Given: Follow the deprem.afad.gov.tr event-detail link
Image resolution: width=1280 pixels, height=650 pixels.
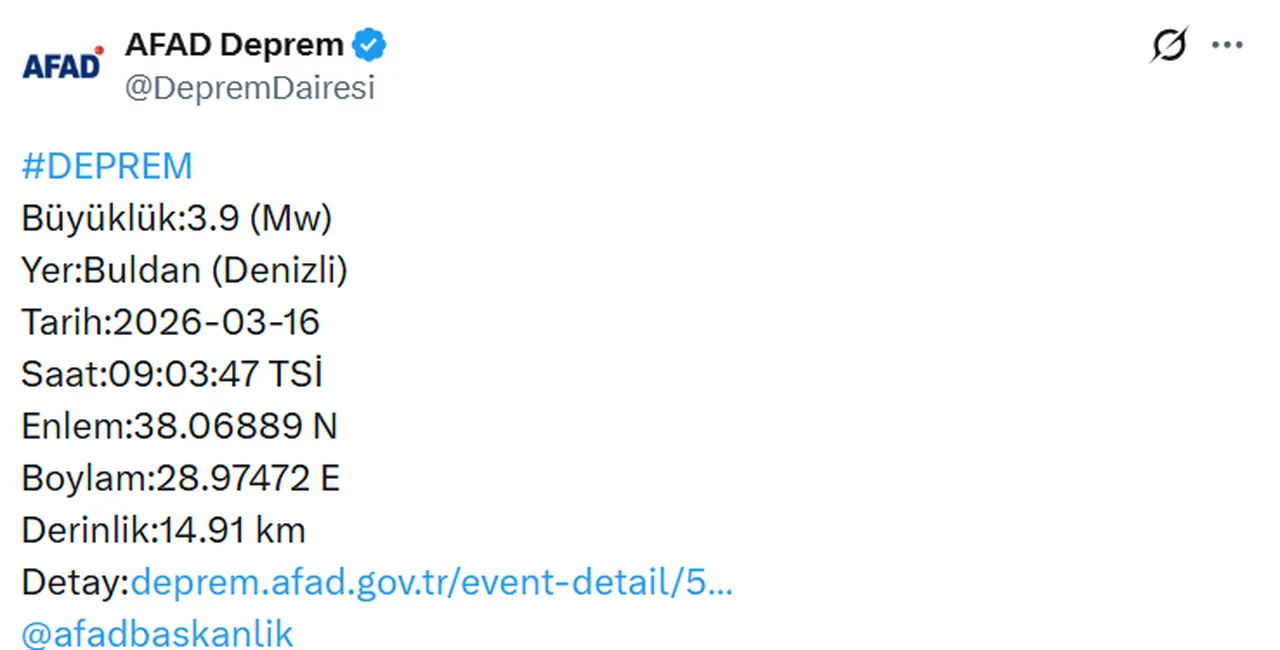Looking at the screenshot, I should (x=434, y=582).
